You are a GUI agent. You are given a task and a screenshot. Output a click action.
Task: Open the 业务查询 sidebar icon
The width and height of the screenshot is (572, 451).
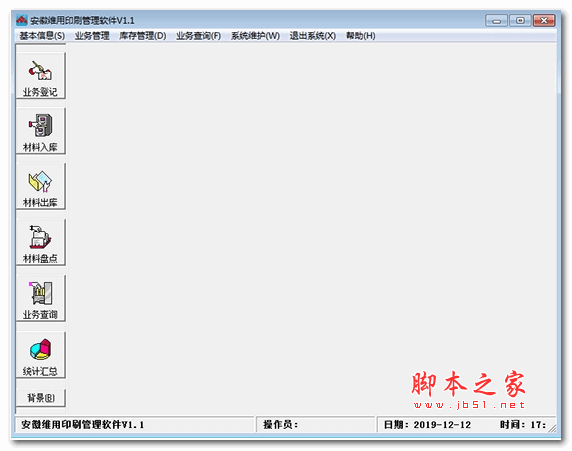point(40,298)
